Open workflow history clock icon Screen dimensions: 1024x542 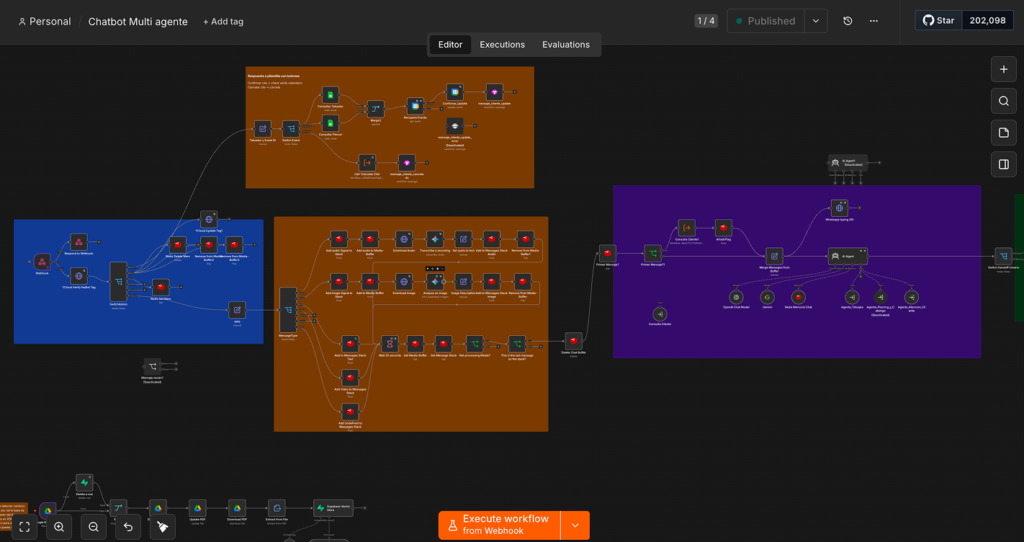[848, 21]
